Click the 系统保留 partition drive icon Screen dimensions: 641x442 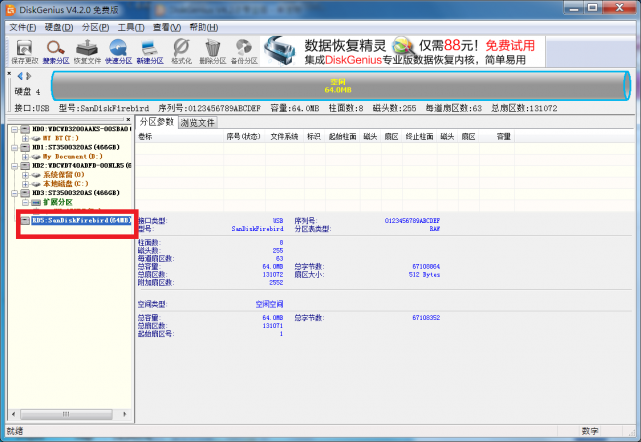36,175
